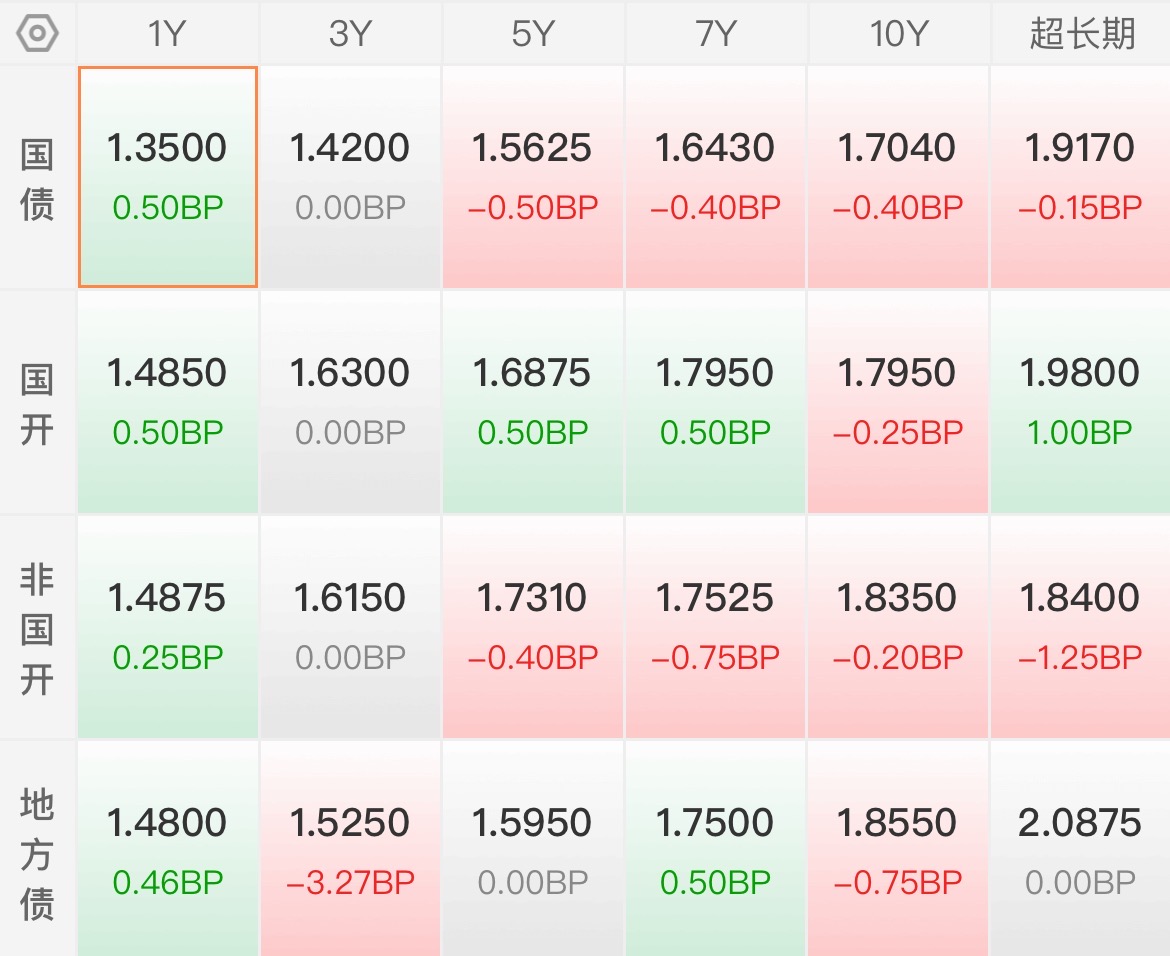
Task: Open the 国债 row label
Action: pos(37,178)
